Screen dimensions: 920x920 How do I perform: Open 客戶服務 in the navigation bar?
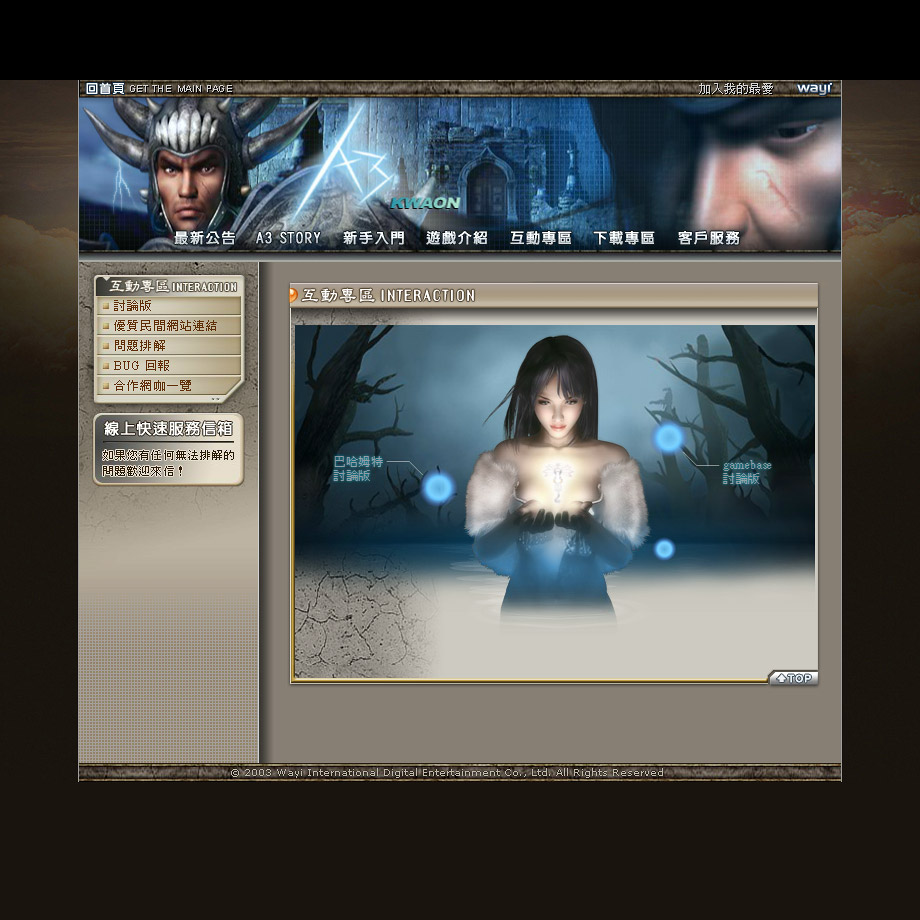pos(708,238)
